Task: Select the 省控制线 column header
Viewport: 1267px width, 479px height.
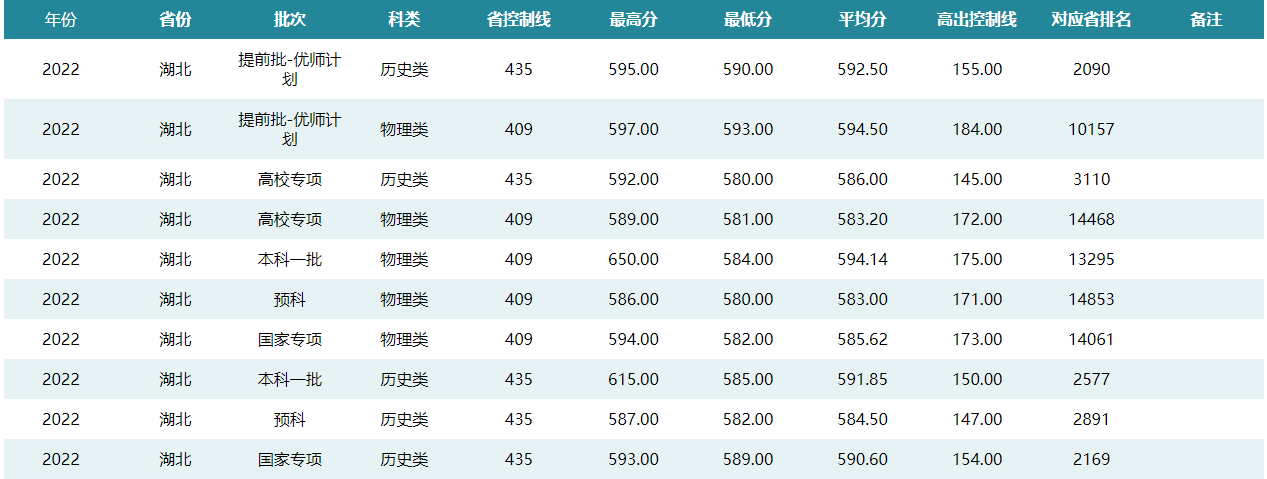Action: 518,20
